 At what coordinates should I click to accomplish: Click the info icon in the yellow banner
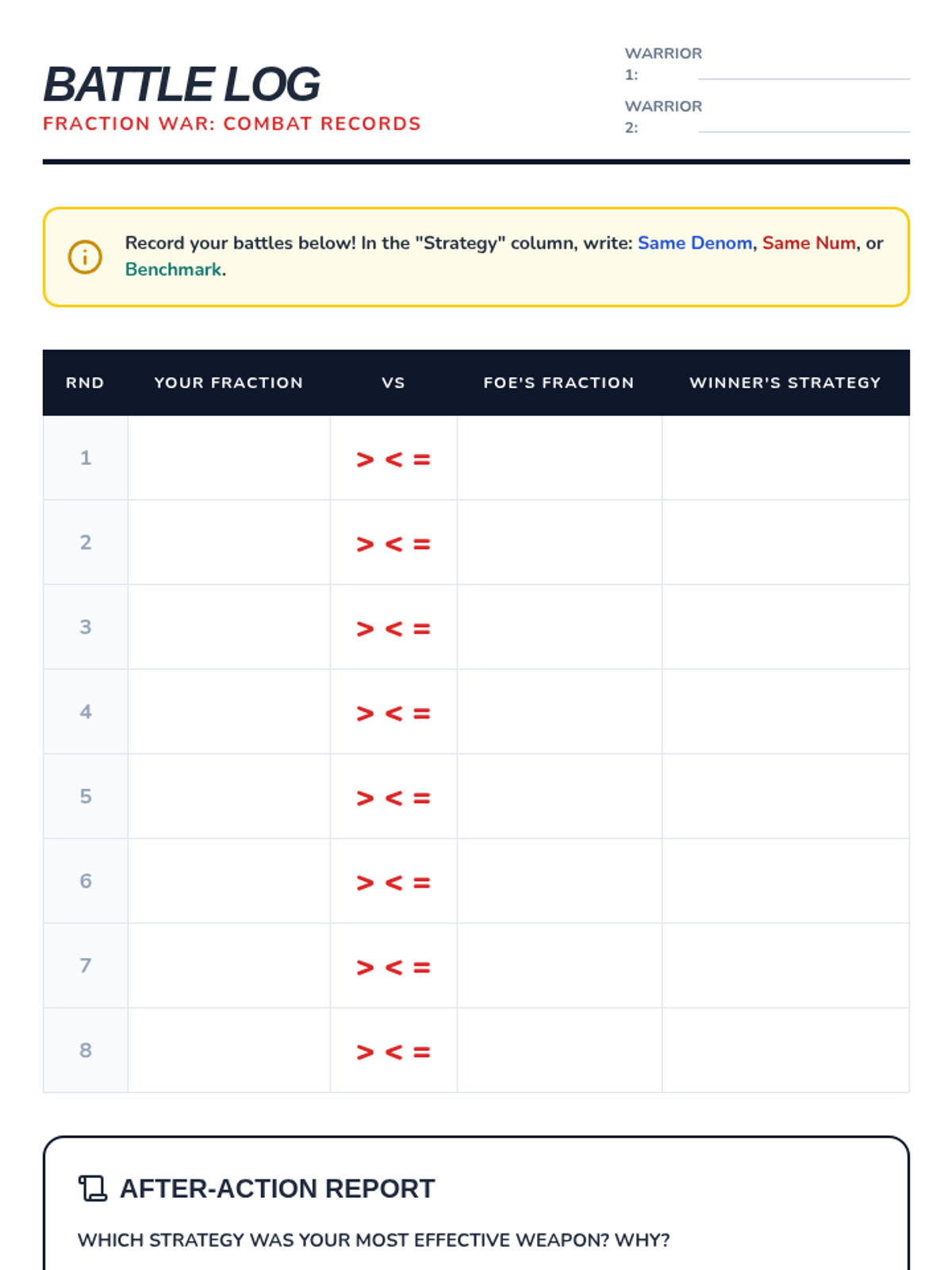pyautogui.click(x=85, y=257)
